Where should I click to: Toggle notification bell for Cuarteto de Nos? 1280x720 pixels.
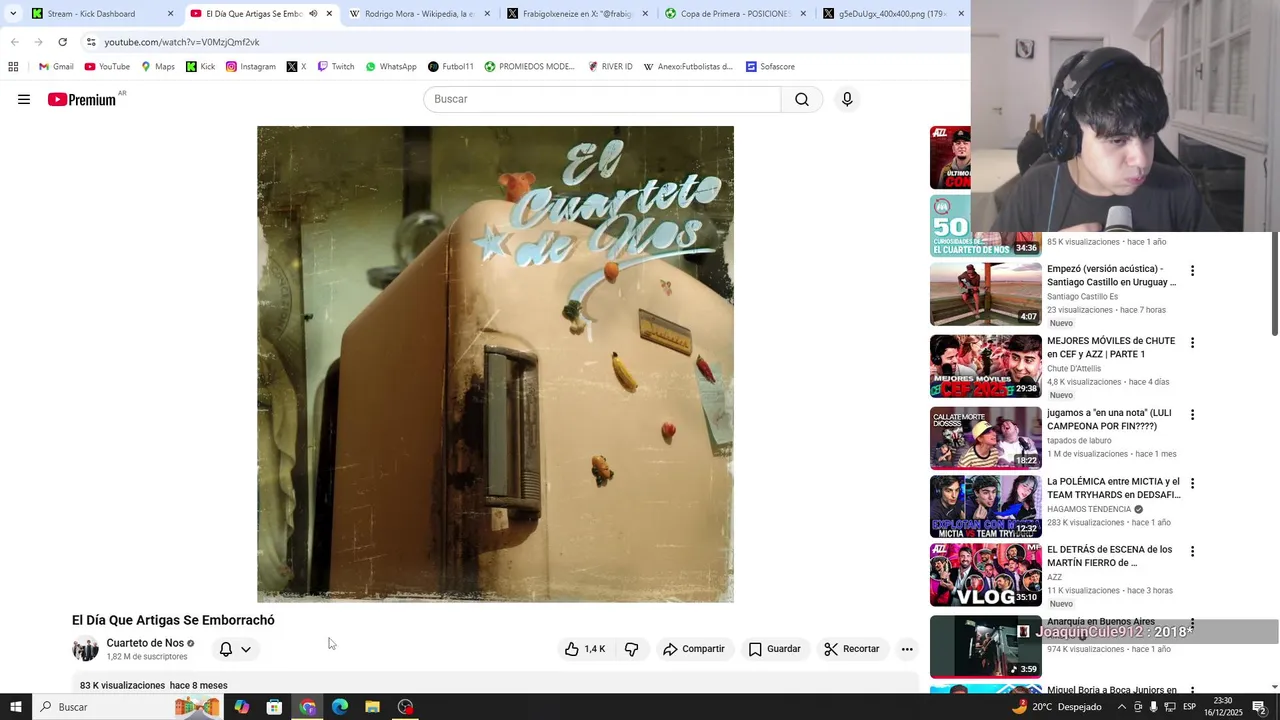point(226,649)
